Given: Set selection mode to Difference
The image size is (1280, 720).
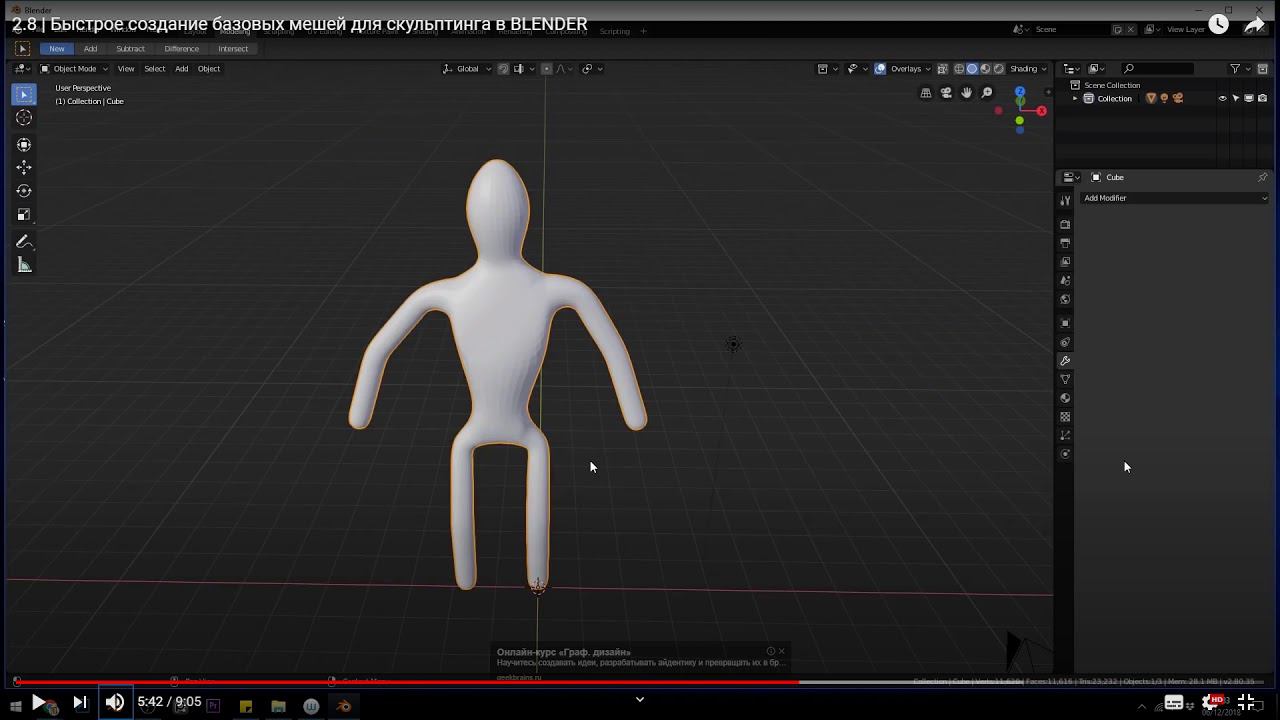Looking at the screenshot, I should click(181, 49).
